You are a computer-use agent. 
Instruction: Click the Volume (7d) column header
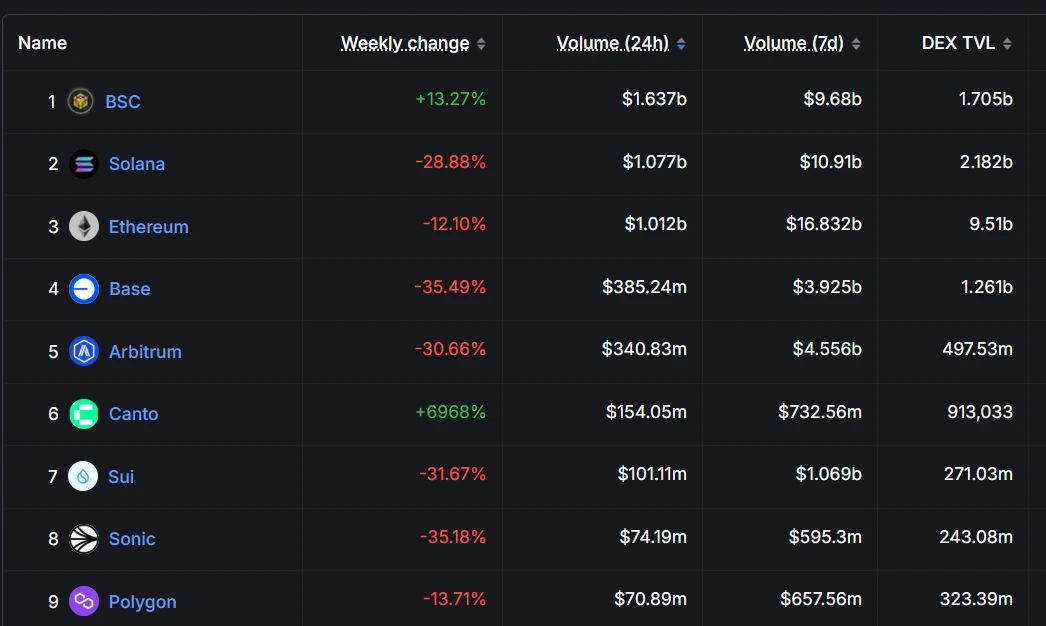[794, 43]
